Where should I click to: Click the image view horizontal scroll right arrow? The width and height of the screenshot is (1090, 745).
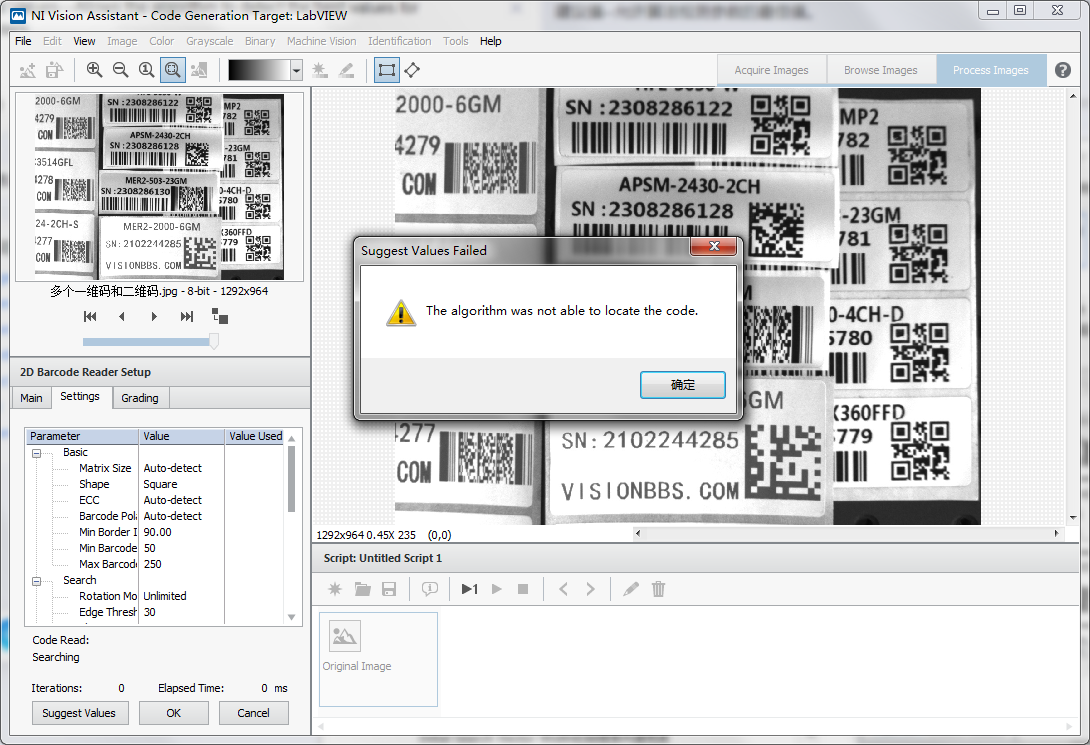click(x=1057, y=534)
